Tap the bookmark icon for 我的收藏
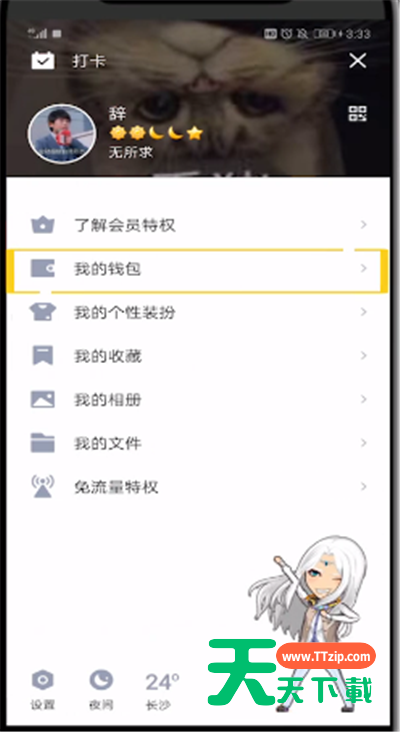 [x=42, y=356]
